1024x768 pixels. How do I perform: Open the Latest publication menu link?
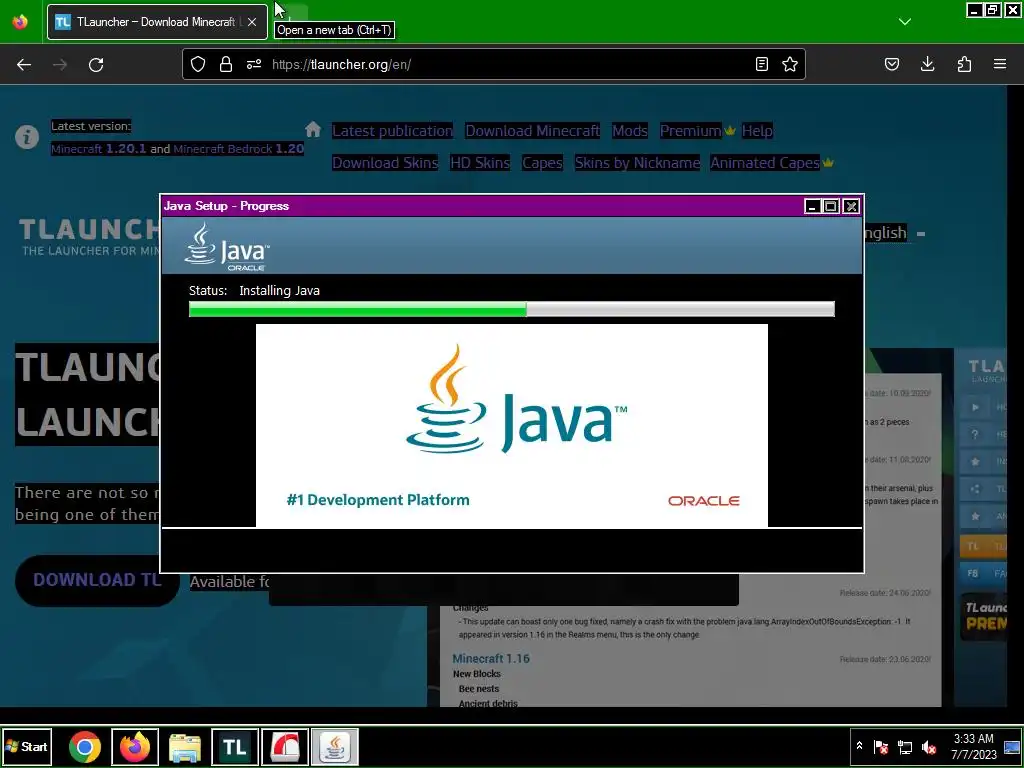coord(392,131)
